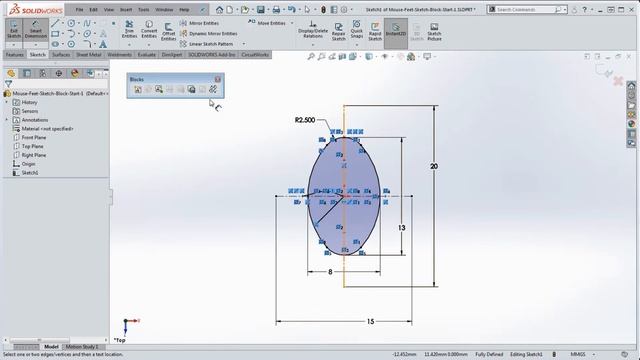640x360 pixels.
Task: Click the Rebuild traffic light icon
Action: [323, 9]
